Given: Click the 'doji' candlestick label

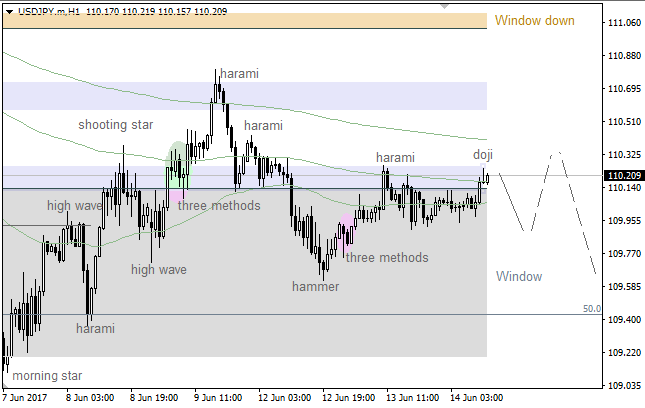Looking at the screenshot, I should [483, 154].
